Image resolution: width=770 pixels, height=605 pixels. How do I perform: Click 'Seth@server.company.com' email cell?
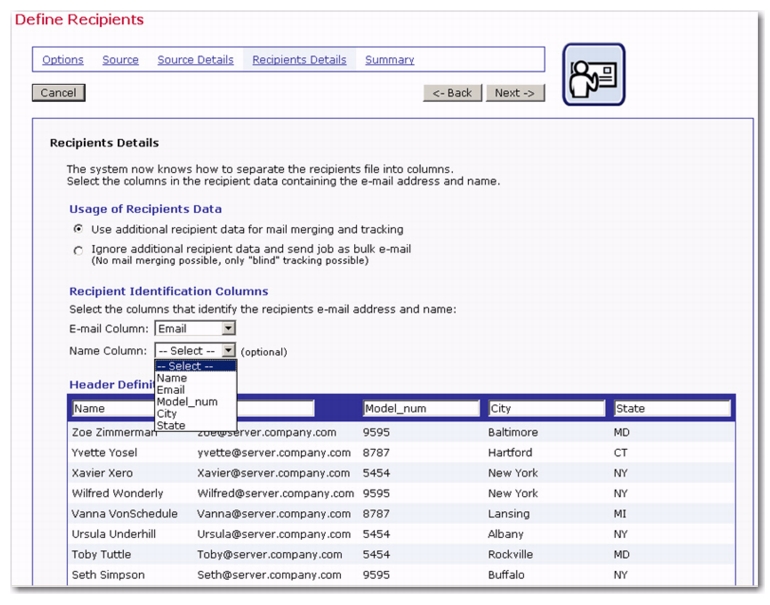(269, 575)
